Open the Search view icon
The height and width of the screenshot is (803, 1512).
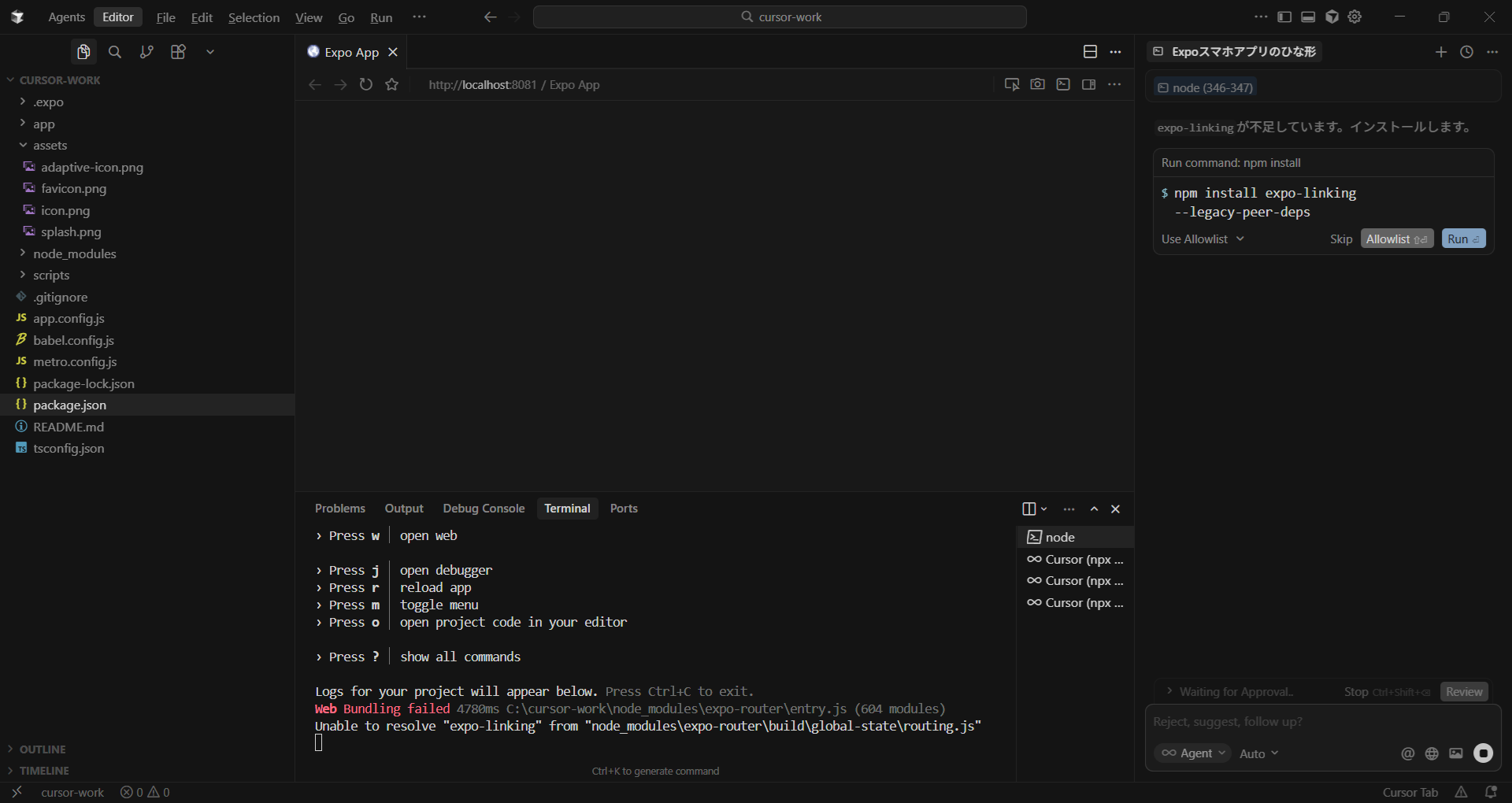(115, 52)
